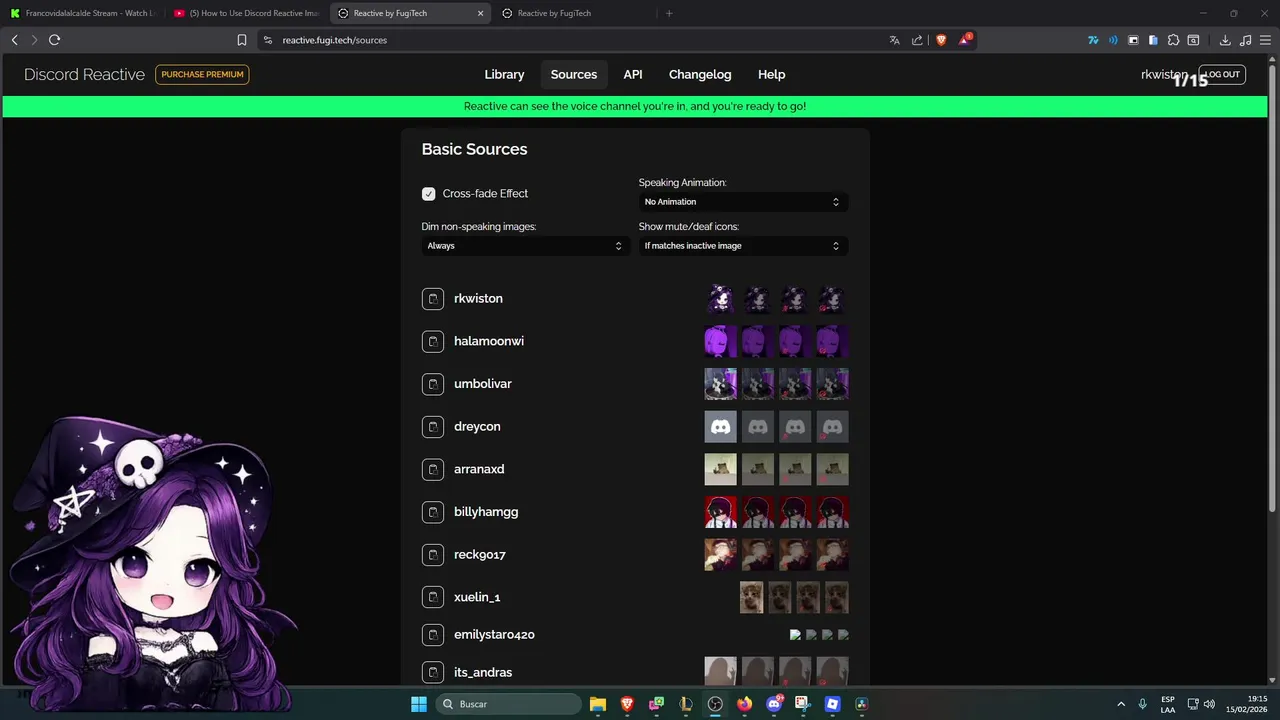The height and width of the screenshot is (720, 1280).
Task: Open Brave Rewards triangle icon
Action: pyautogui.click(x=965, y=40)
